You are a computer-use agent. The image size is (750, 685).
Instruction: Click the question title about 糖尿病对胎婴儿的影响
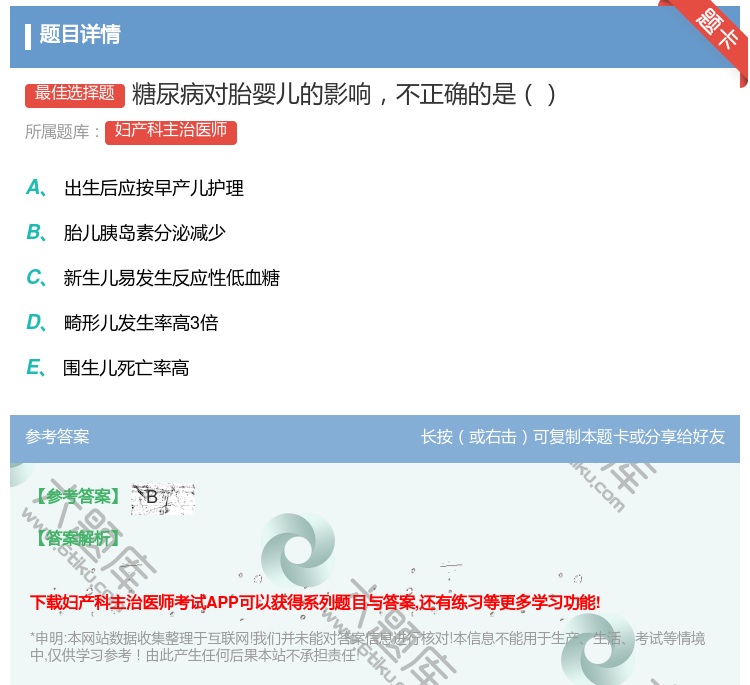tap(343, 94)
